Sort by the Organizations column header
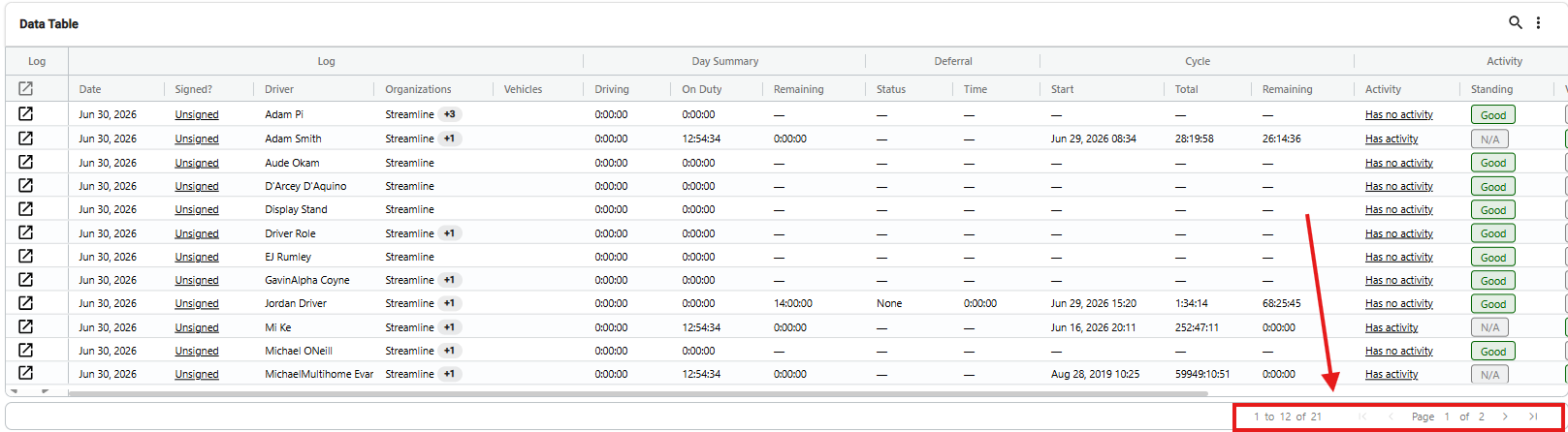The image size is (1568, 432). (x=418, y=89)
